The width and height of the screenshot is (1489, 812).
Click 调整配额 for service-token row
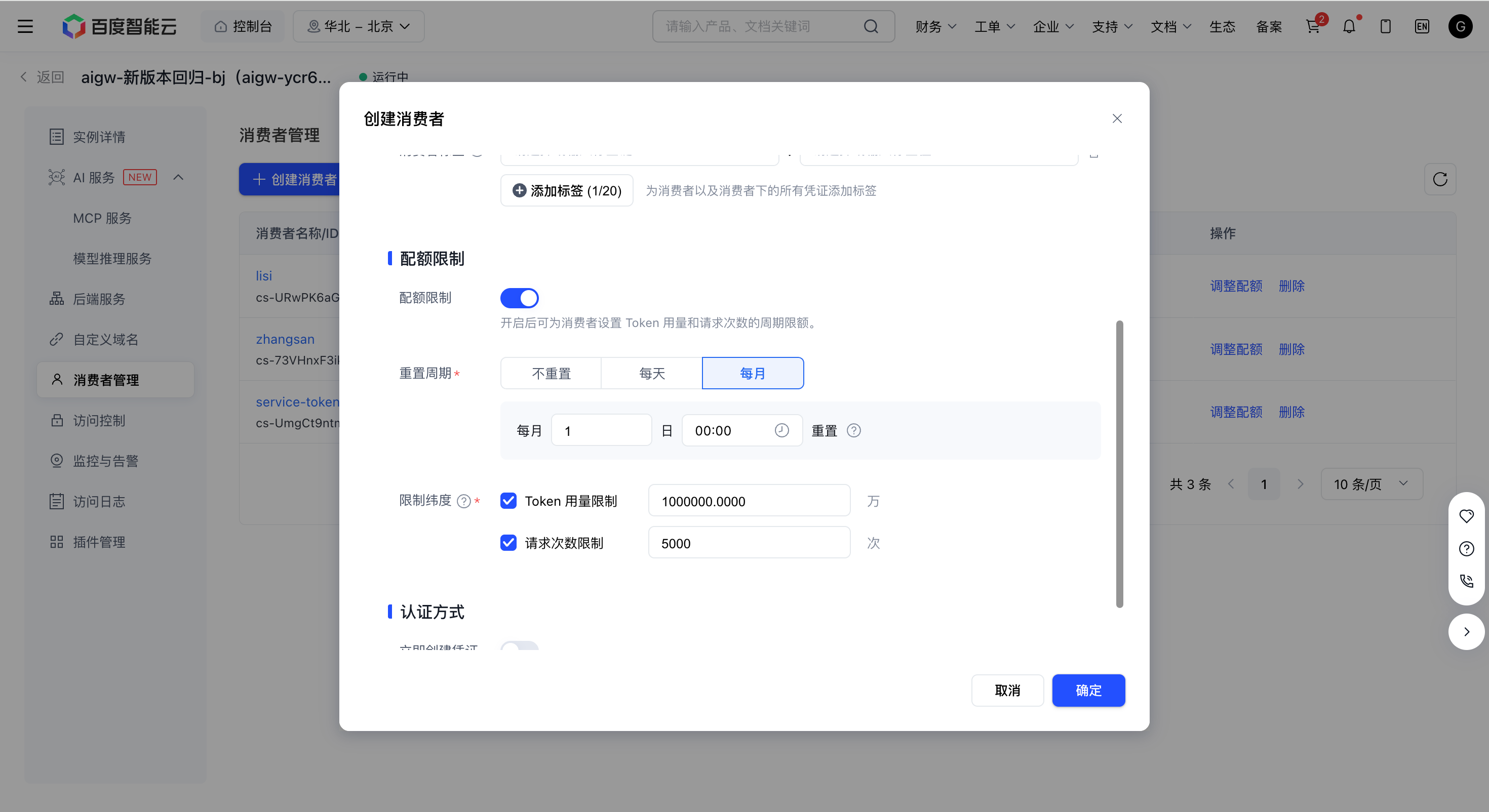1236,412
